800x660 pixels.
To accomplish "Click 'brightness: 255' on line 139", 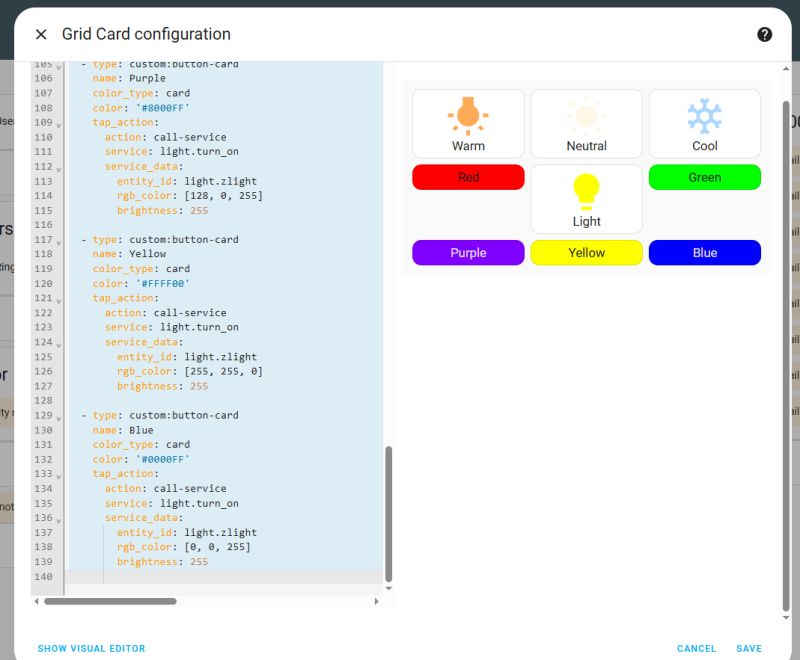I will 162,561.
